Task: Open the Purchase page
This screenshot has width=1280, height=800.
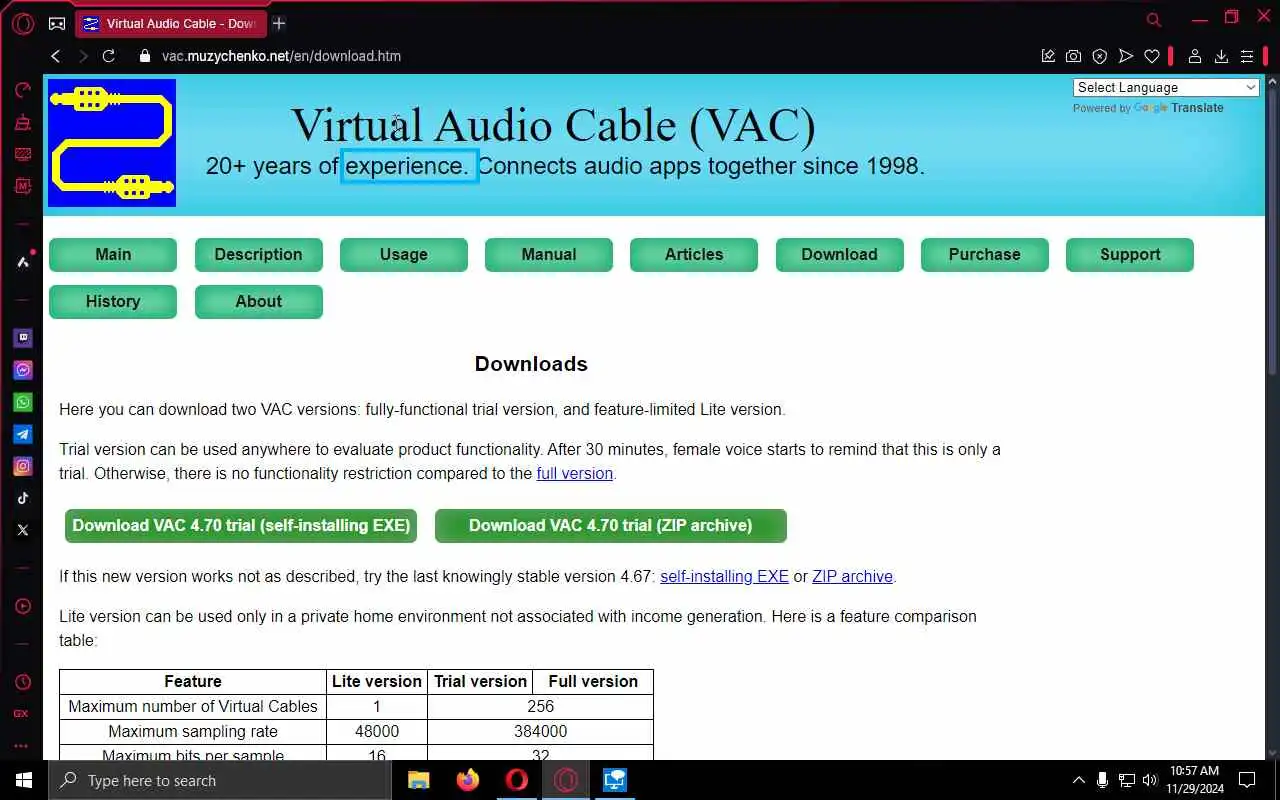Action: (x=985, y=254)
